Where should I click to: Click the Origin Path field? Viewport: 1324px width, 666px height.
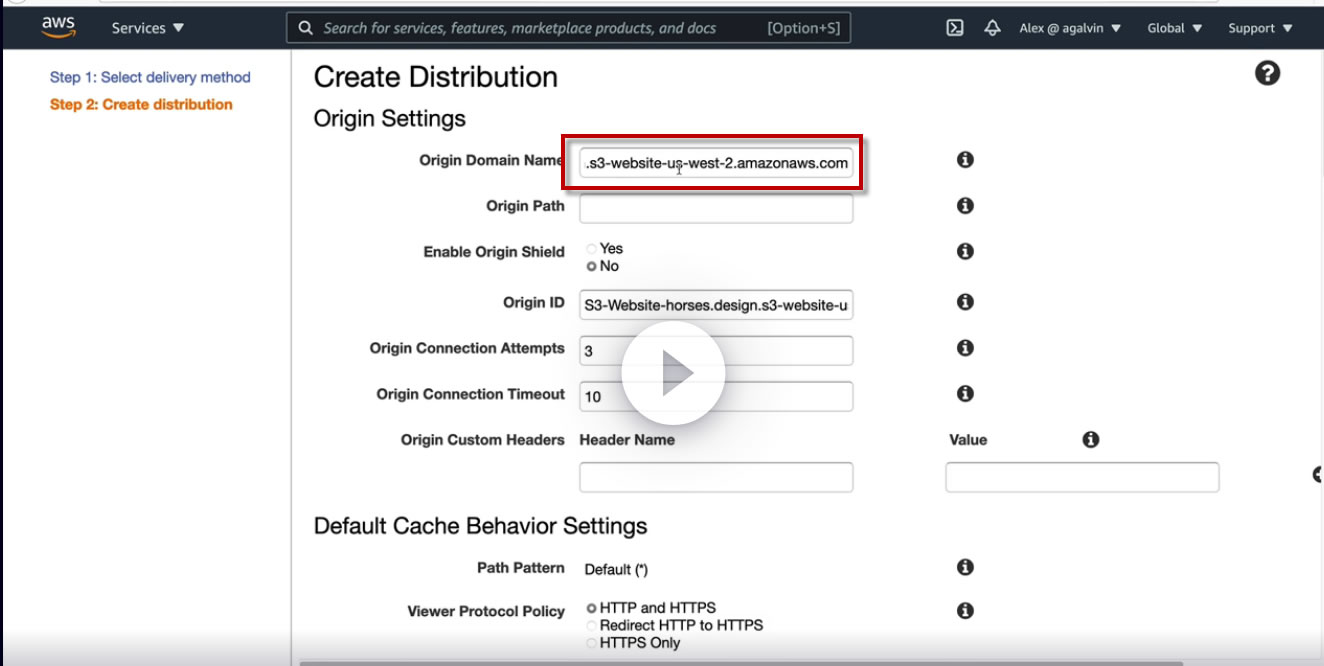pyautogui.click(x=716, y=209)
